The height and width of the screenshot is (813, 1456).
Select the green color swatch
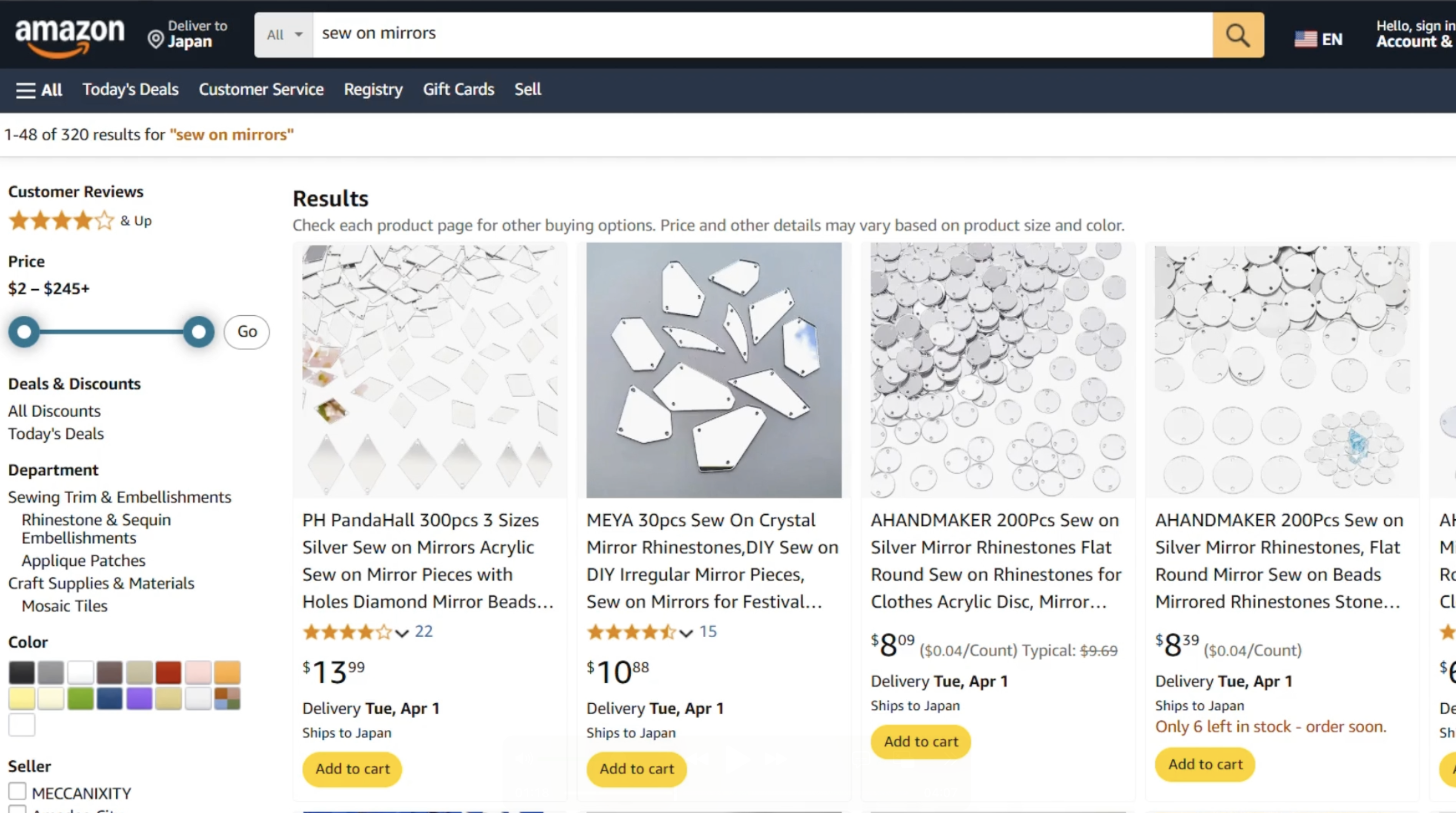(80, 699)
